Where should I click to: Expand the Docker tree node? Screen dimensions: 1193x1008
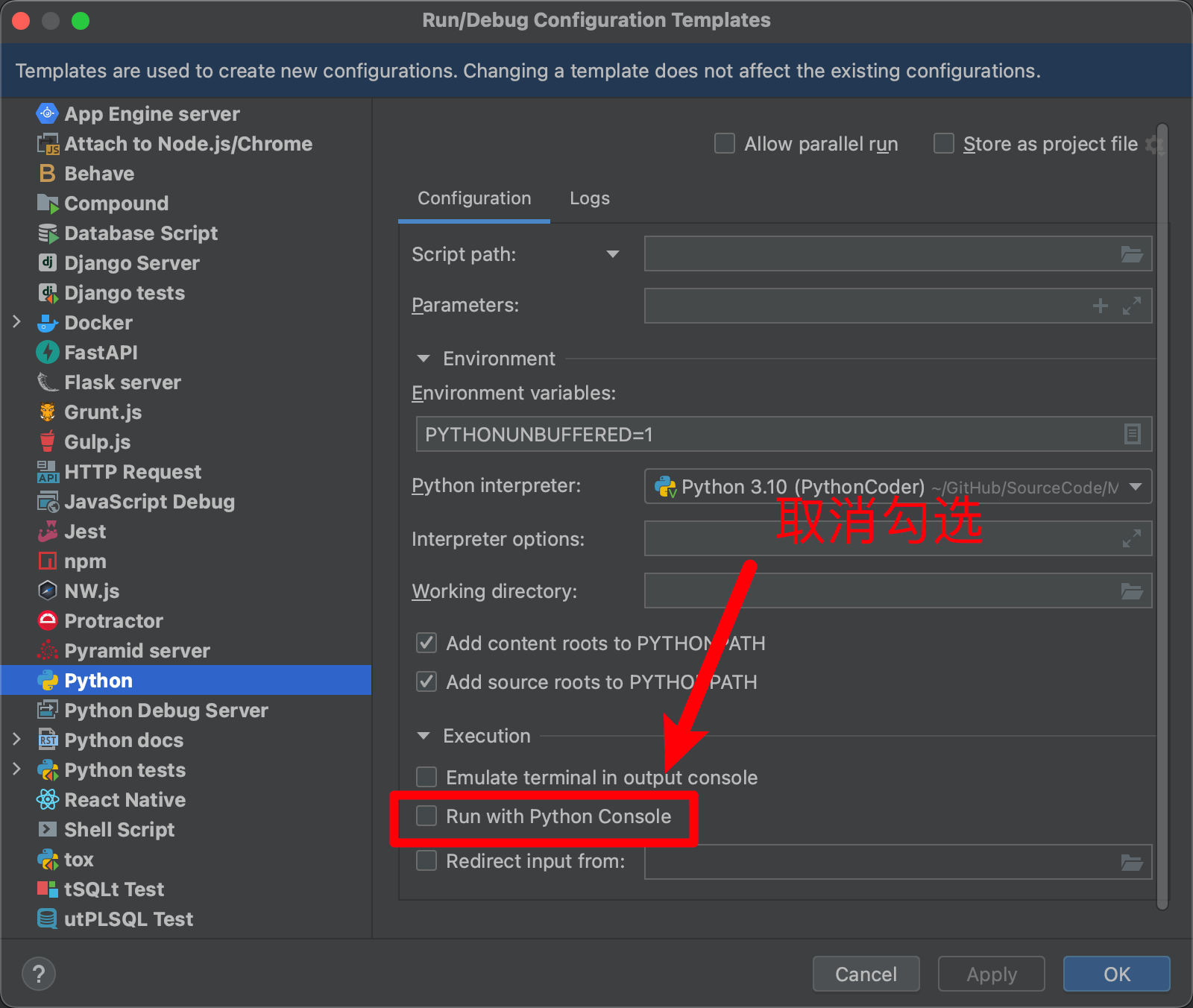pos(16,322)
